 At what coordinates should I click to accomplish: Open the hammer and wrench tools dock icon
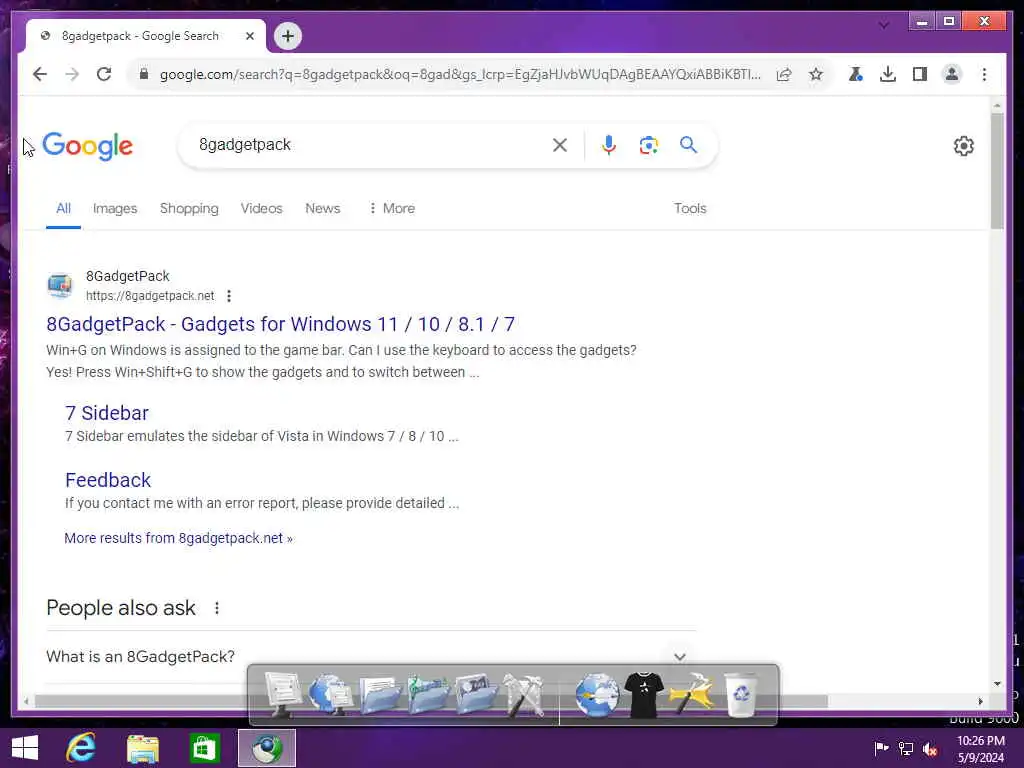[x=524, y=694]
